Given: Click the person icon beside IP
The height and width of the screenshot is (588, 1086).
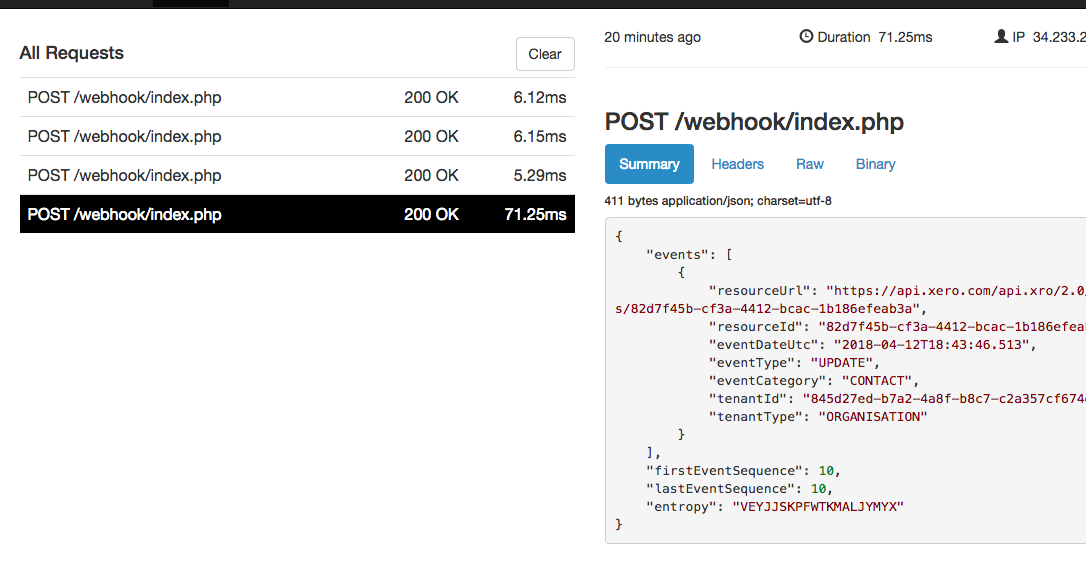Looking at the screenshot, I should tap(1001, 37).
